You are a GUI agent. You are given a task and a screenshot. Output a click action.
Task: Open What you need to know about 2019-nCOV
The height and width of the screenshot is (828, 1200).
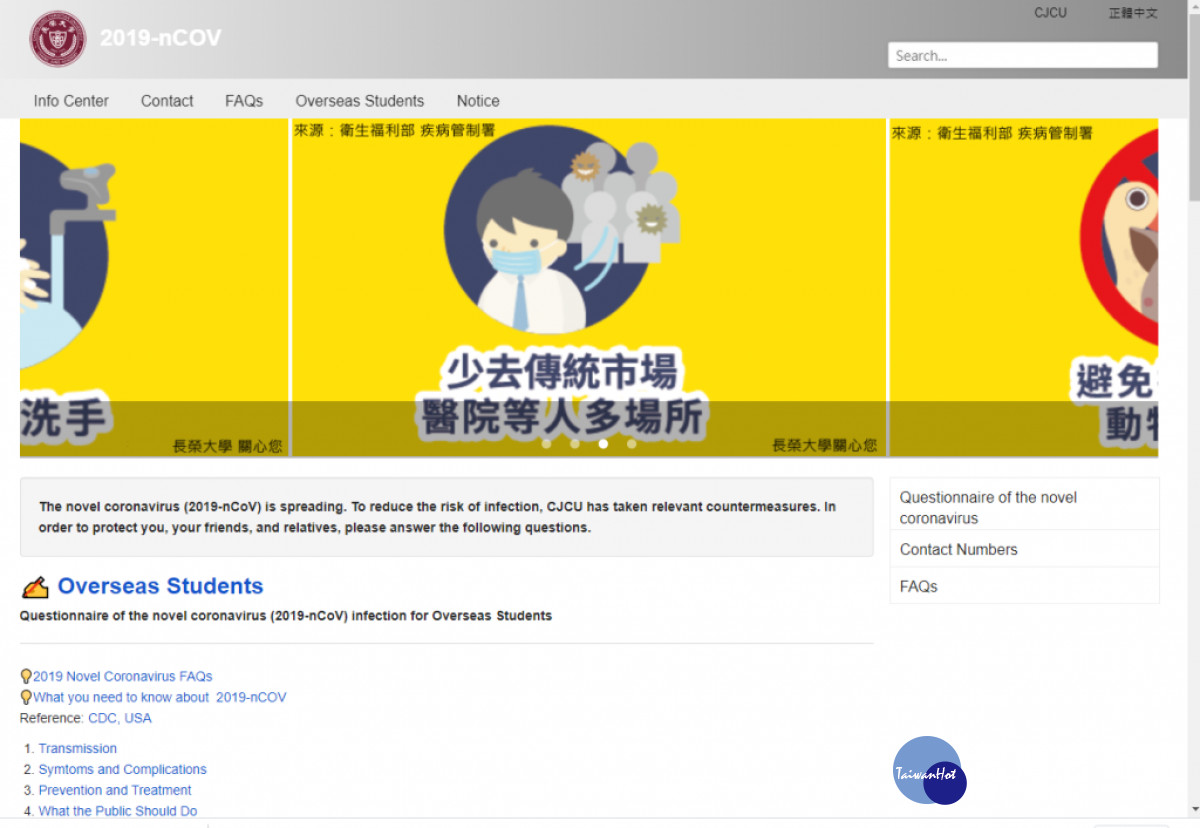point(160,697)
